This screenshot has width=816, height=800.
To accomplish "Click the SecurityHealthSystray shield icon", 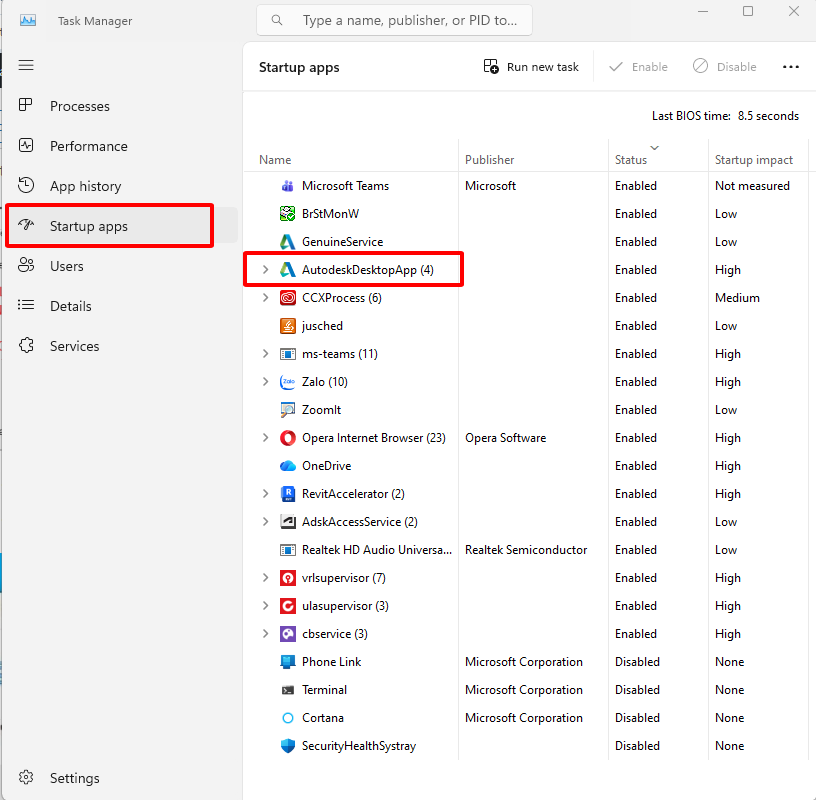I will [287, 746].
